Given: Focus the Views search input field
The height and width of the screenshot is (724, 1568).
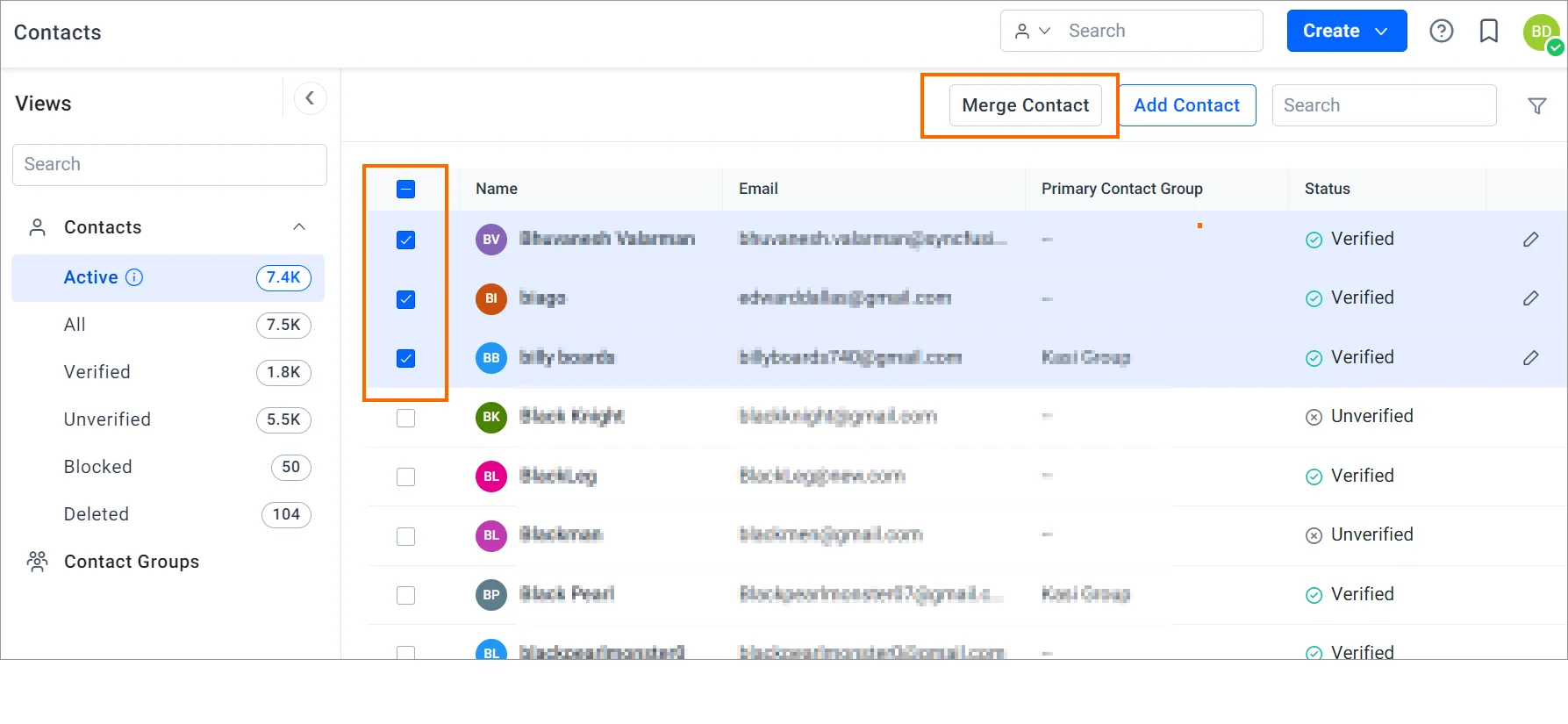Looking at the screenshot, I should point(169,165).
